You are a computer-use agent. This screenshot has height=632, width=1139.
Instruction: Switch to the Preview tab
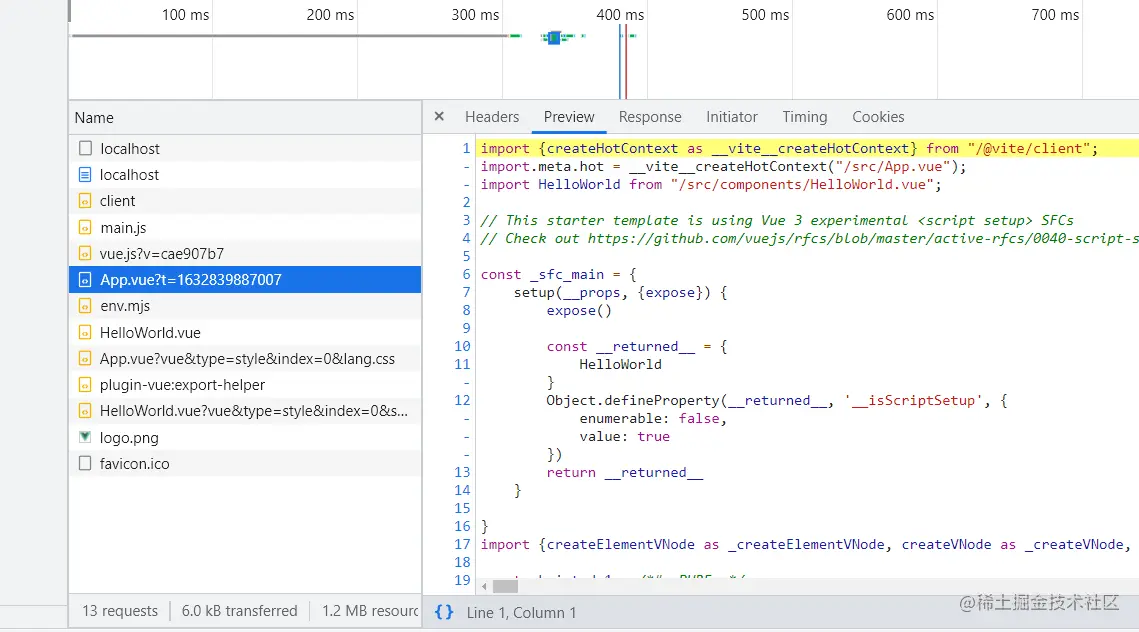point(569,117)
